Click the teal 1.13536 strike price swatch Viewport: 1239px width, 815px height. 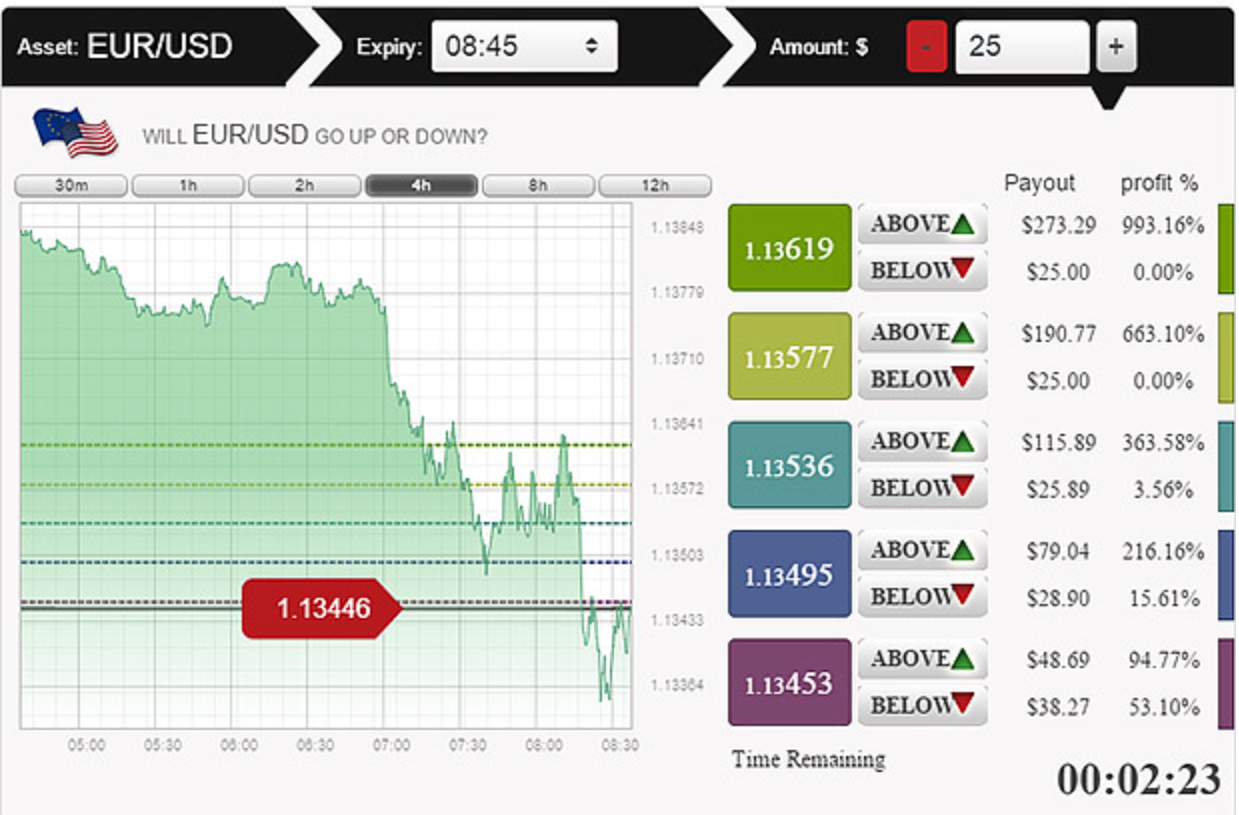click(x=789, y=463)
